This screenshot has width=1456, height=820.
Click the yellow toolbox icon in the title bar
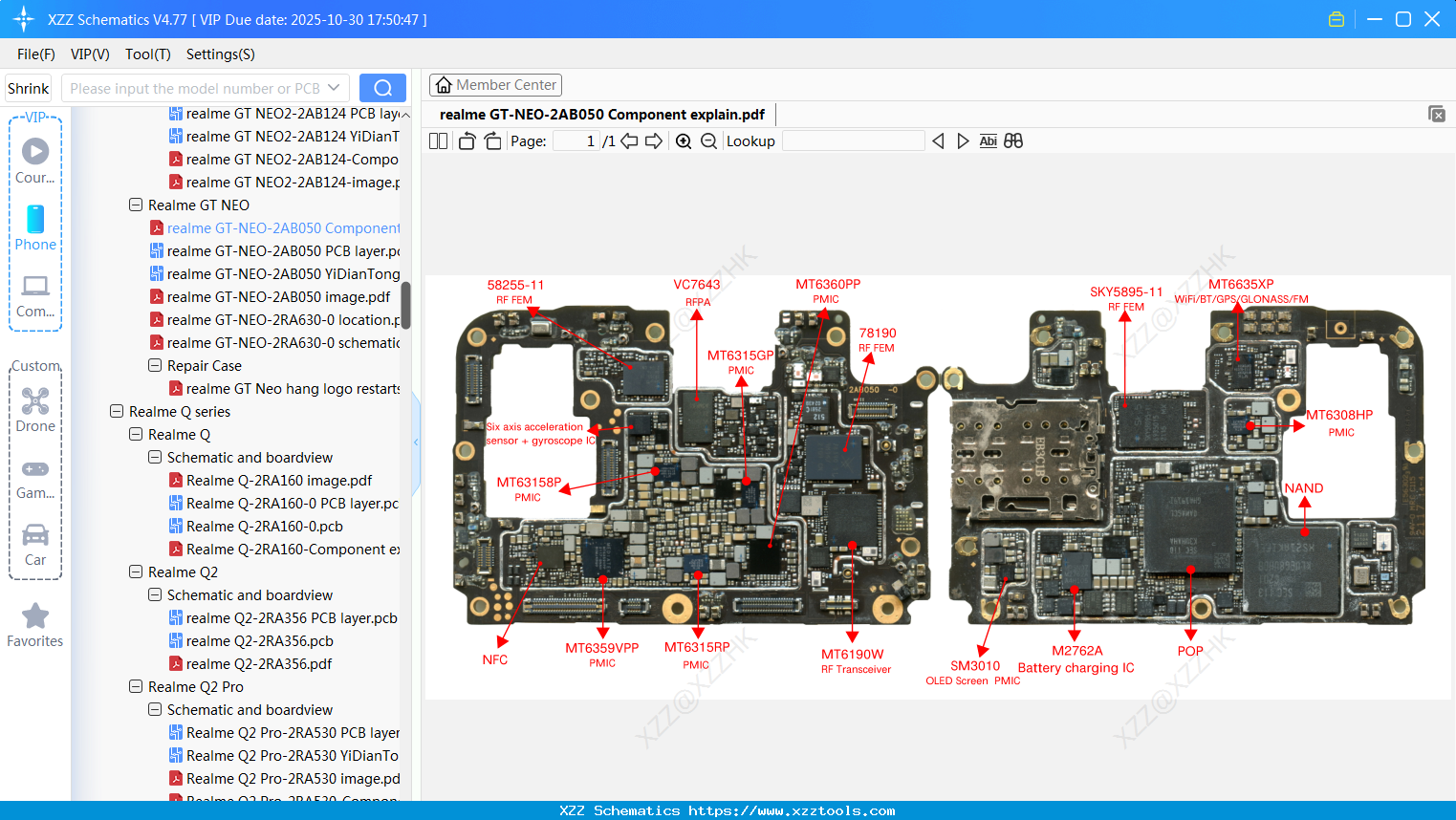point(1336,19)
